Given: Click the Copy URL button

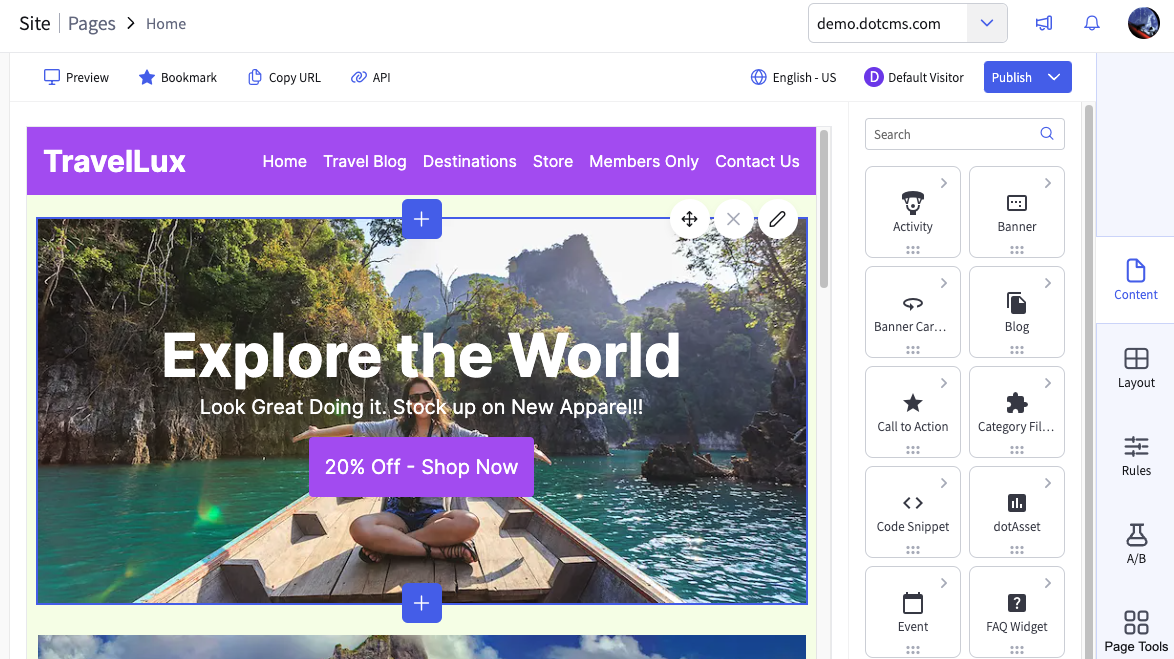Looking at the screenshot, I should coord(285,77).
